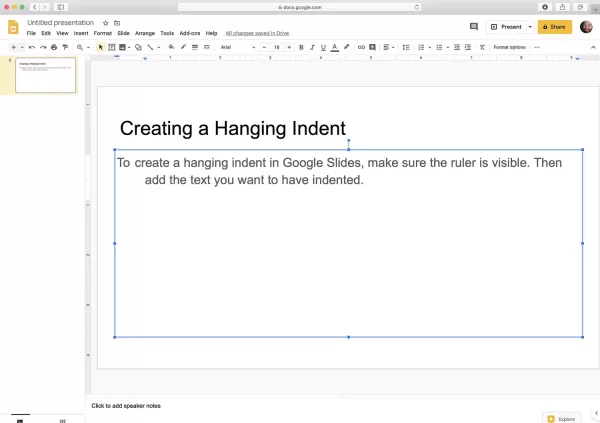
Task: Collapse menus with the toolbar chevron
Action: click(x=593, y=47)
